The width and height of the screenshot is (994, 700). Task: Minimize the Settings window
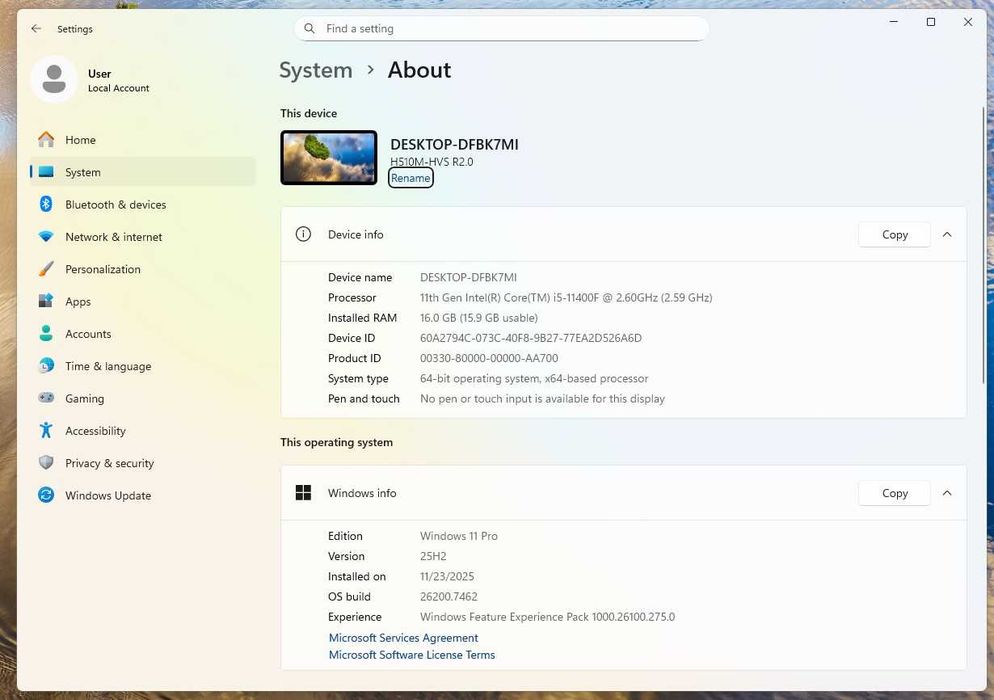894,22
